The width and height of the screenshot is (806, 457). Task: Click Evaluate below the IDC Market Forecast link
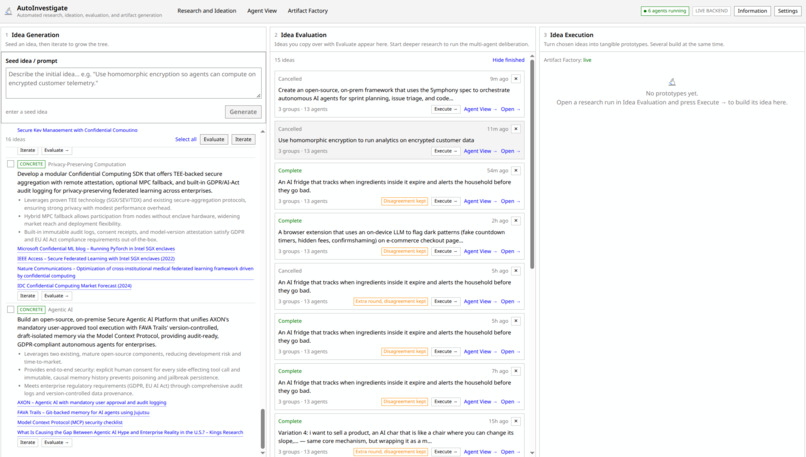coord(56,296)
